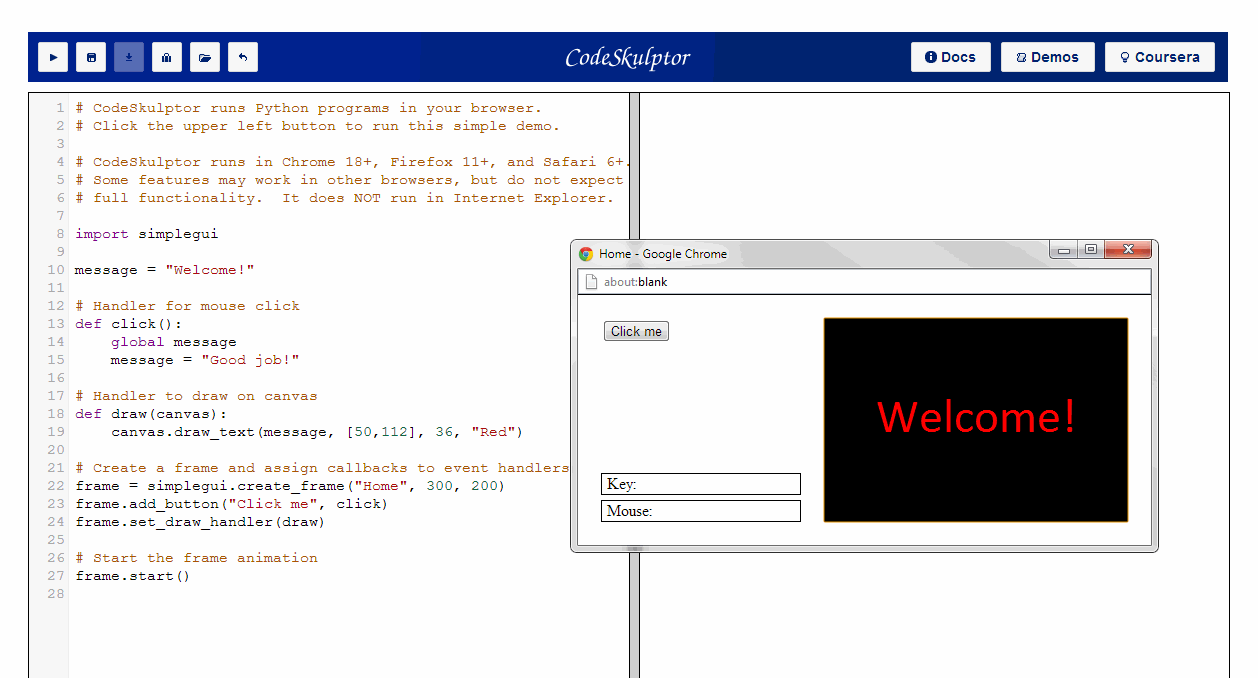The width and height of the screenshot is (1258, 678).
Task: Go to the Coursera link
Action: point(1159,57)
